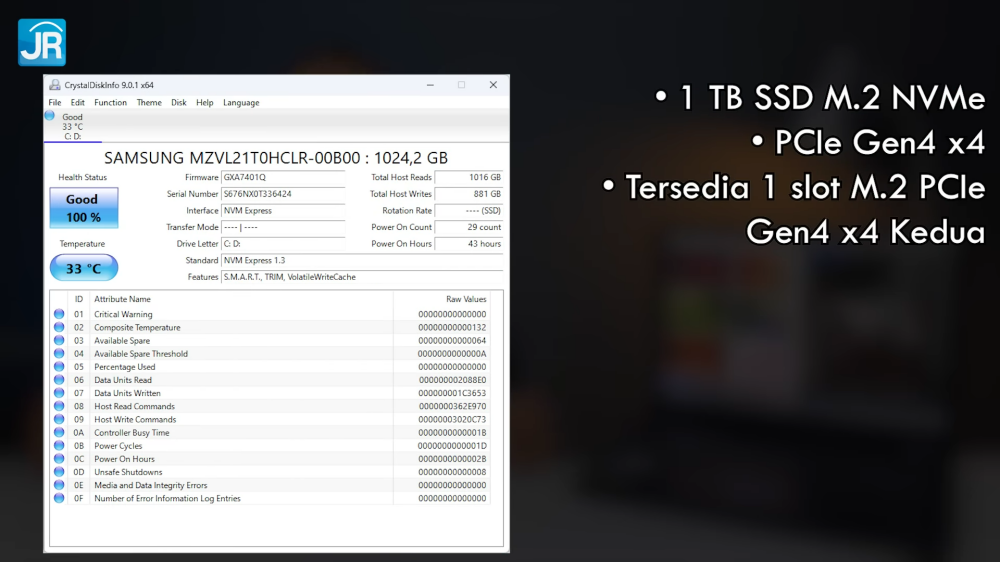This screenshot has height=562, width=1000.
Task: Click the Raw Values column header
Action: [466, 299]
